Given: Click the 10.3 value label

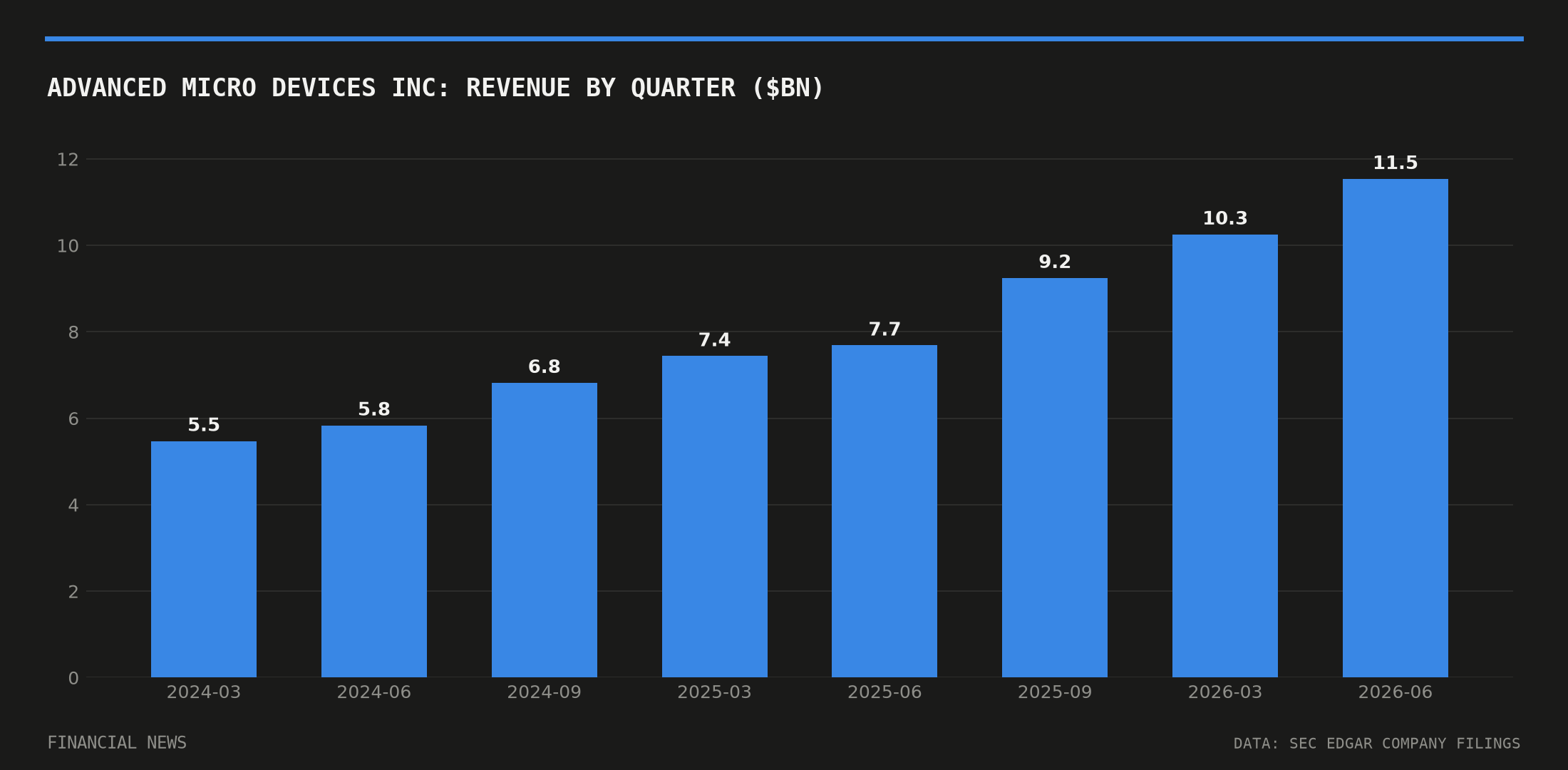Looking at the screenshot, I should pos(1225,218).
